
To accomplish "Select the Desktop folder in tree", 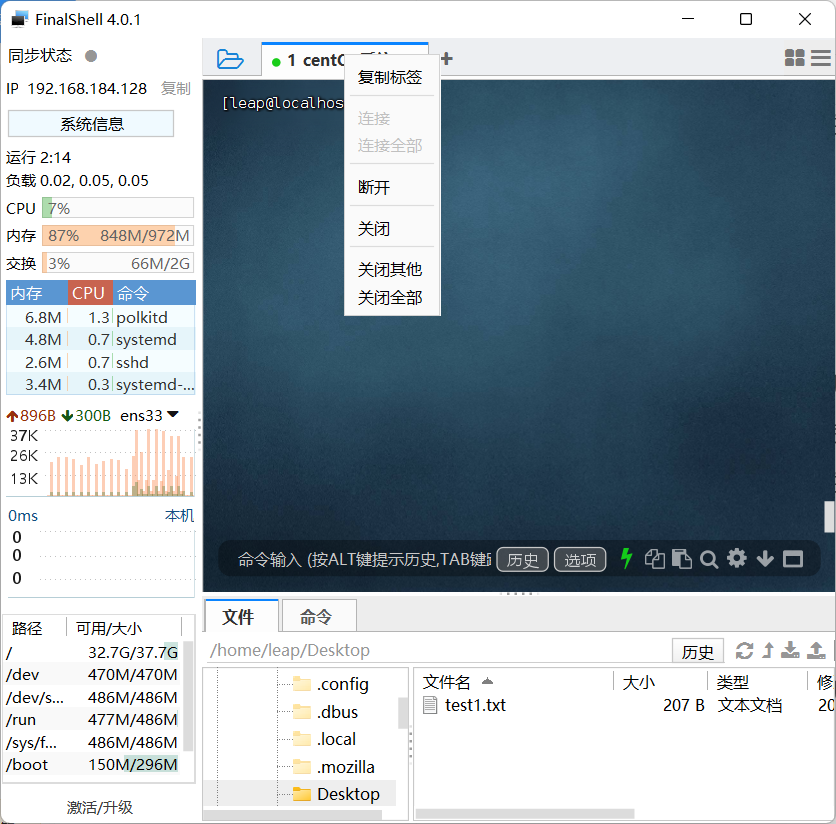I will coord(336,794).
